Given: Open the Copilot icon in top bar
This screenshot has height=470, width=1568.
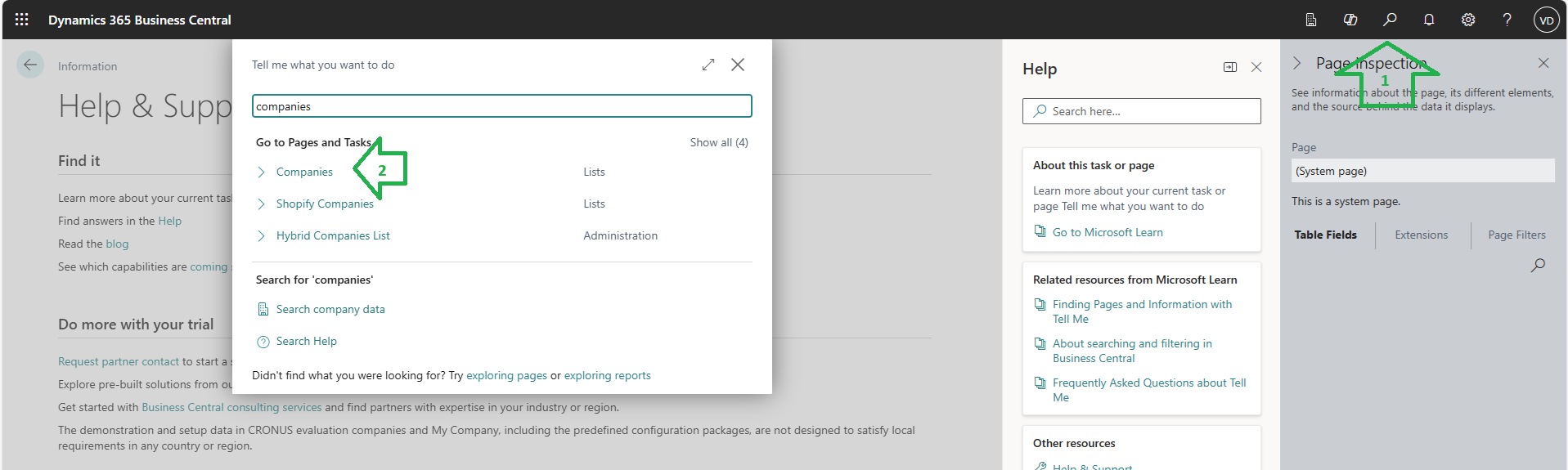Looking at the screenshot, I should point(1350,20).
